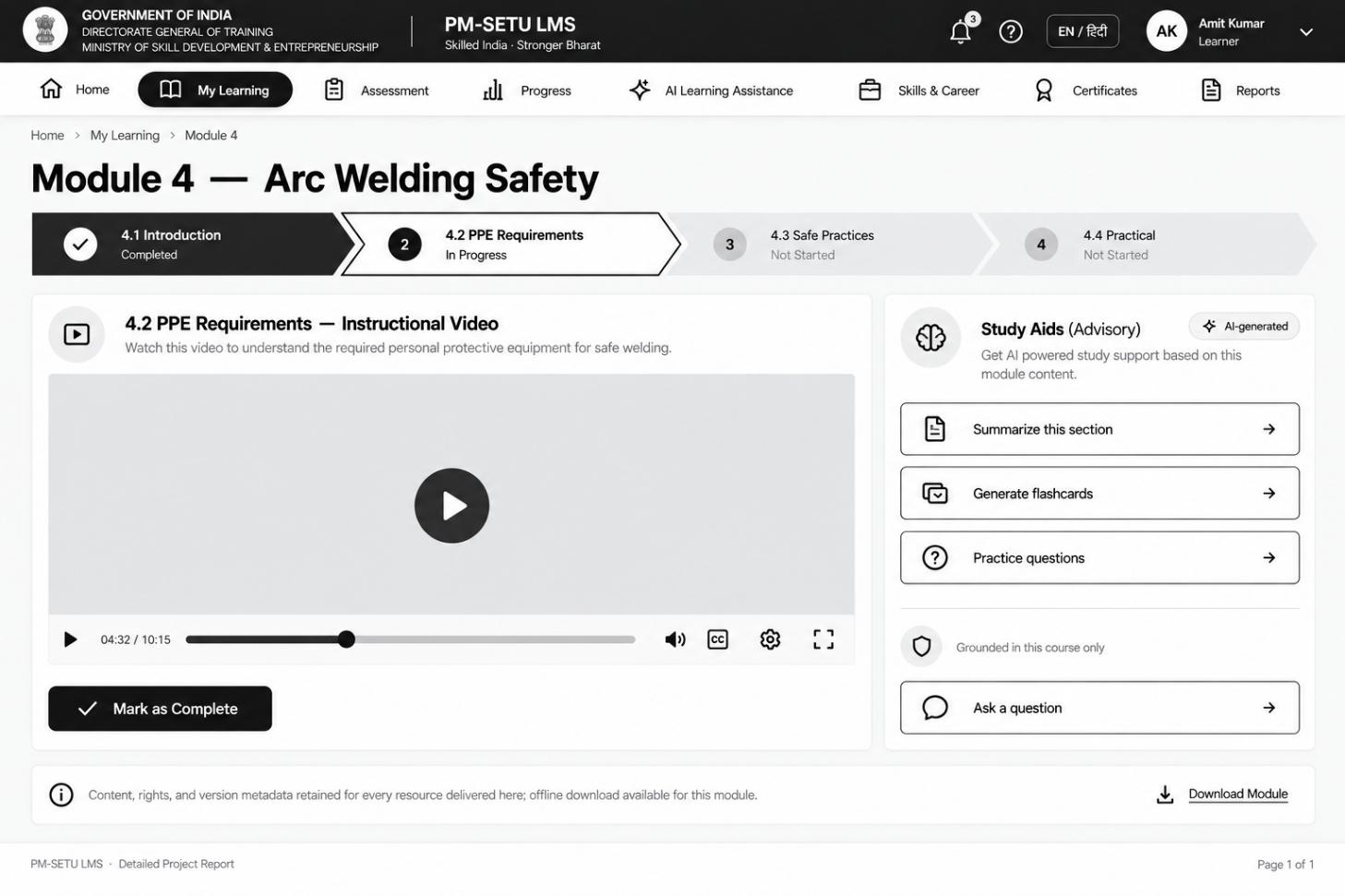Open Practice questions
Image resolution: width=1345 pixels, height=896 pixels.
(1099, 558)
